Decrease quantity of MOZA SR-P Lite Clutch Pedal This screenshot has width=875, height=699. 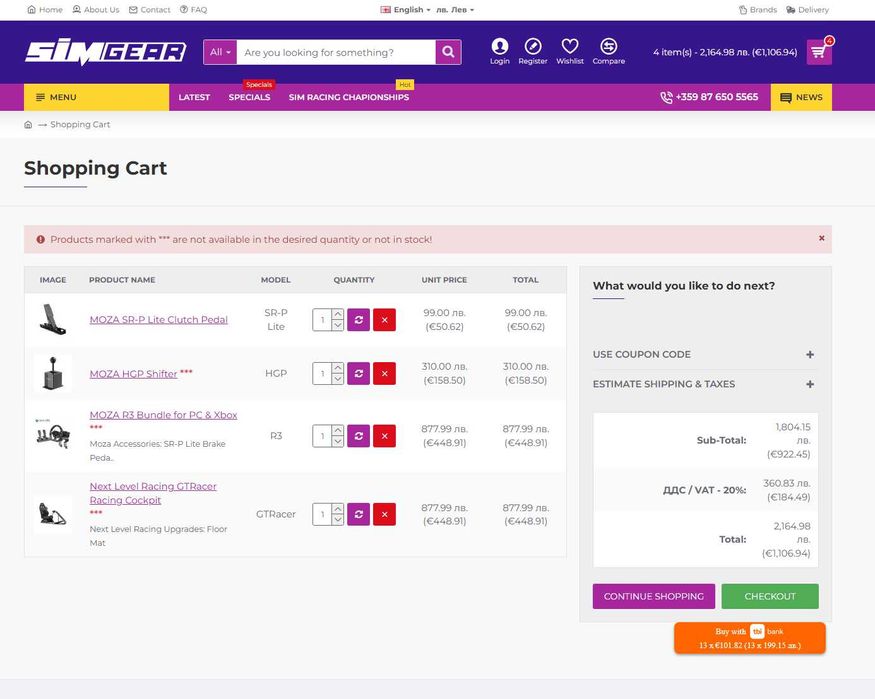[x=338, y=325]
